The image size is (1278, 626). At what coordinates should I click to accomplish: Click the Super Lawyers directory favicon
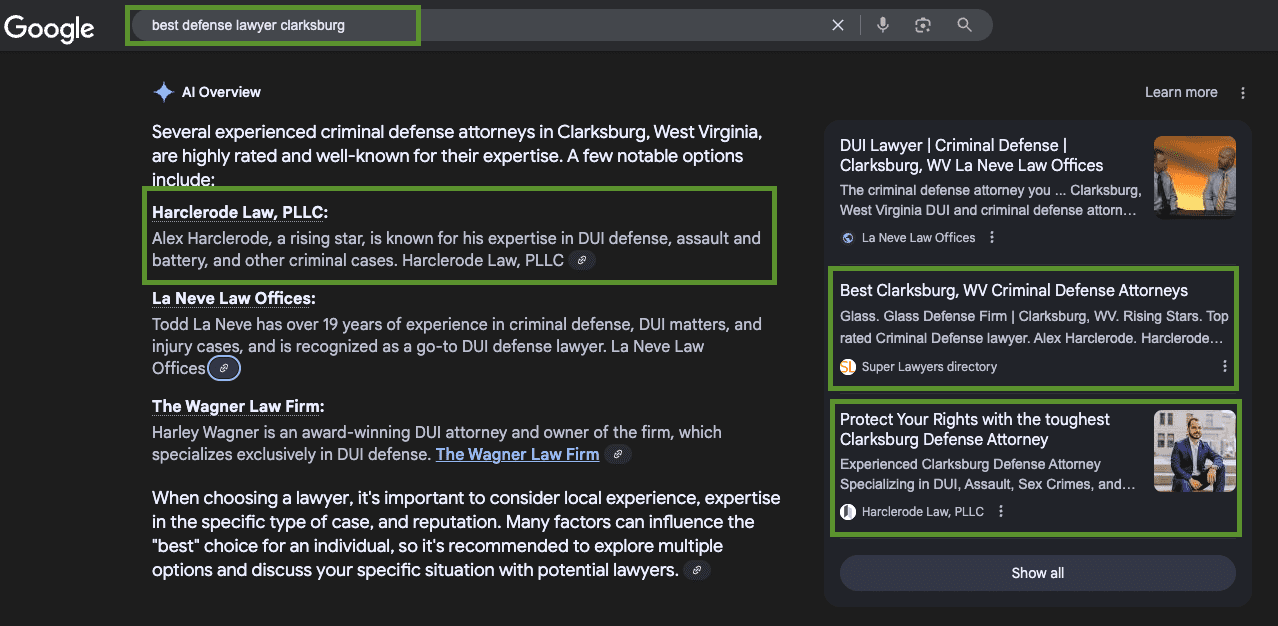pos(848,366)
